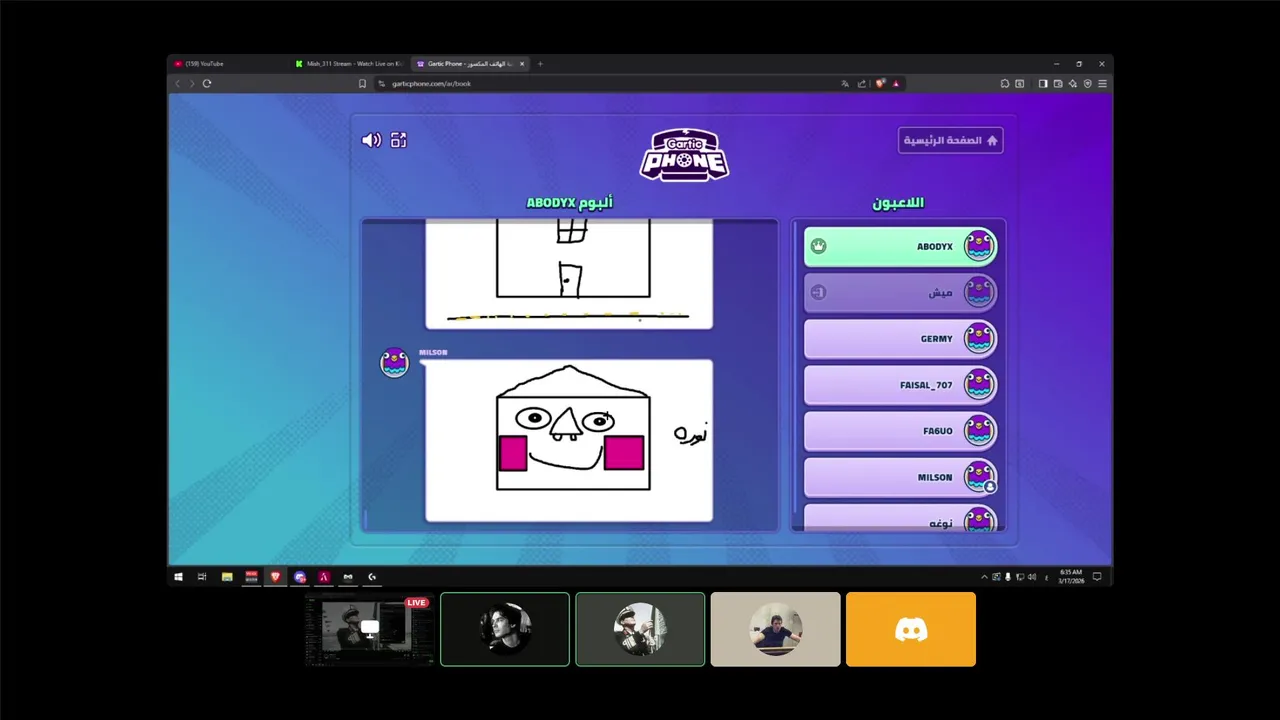
Task: Open the taskbar volume control
Action: [x=1031, y=577]
